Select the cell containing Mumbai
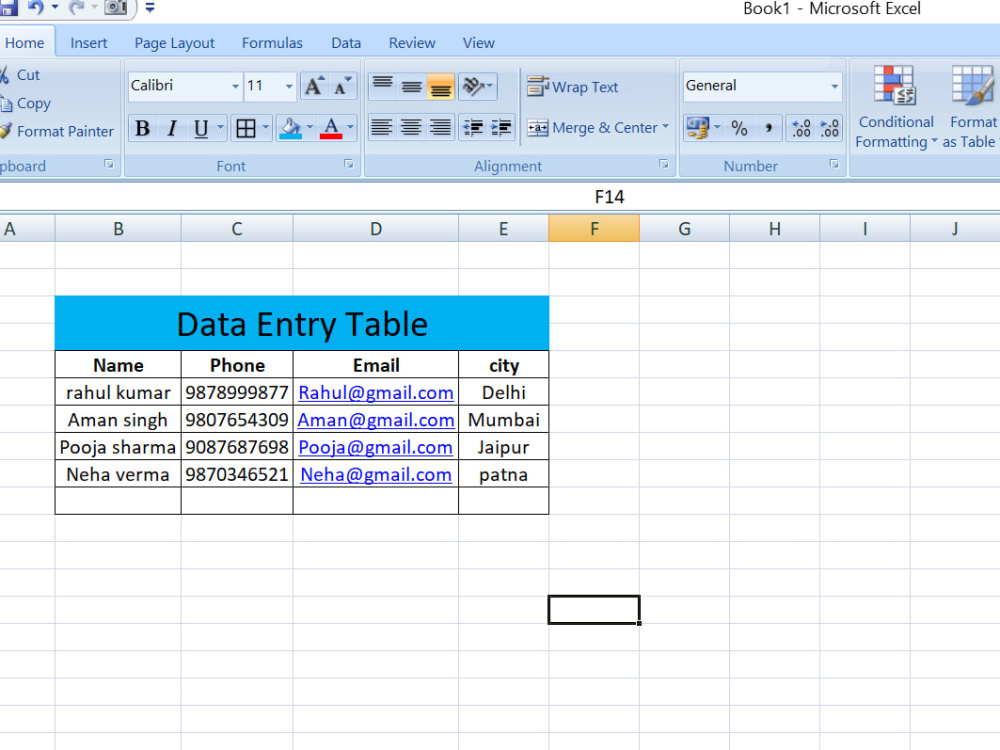The width and height of the screenshot is (1000, 750). point(503,420)
